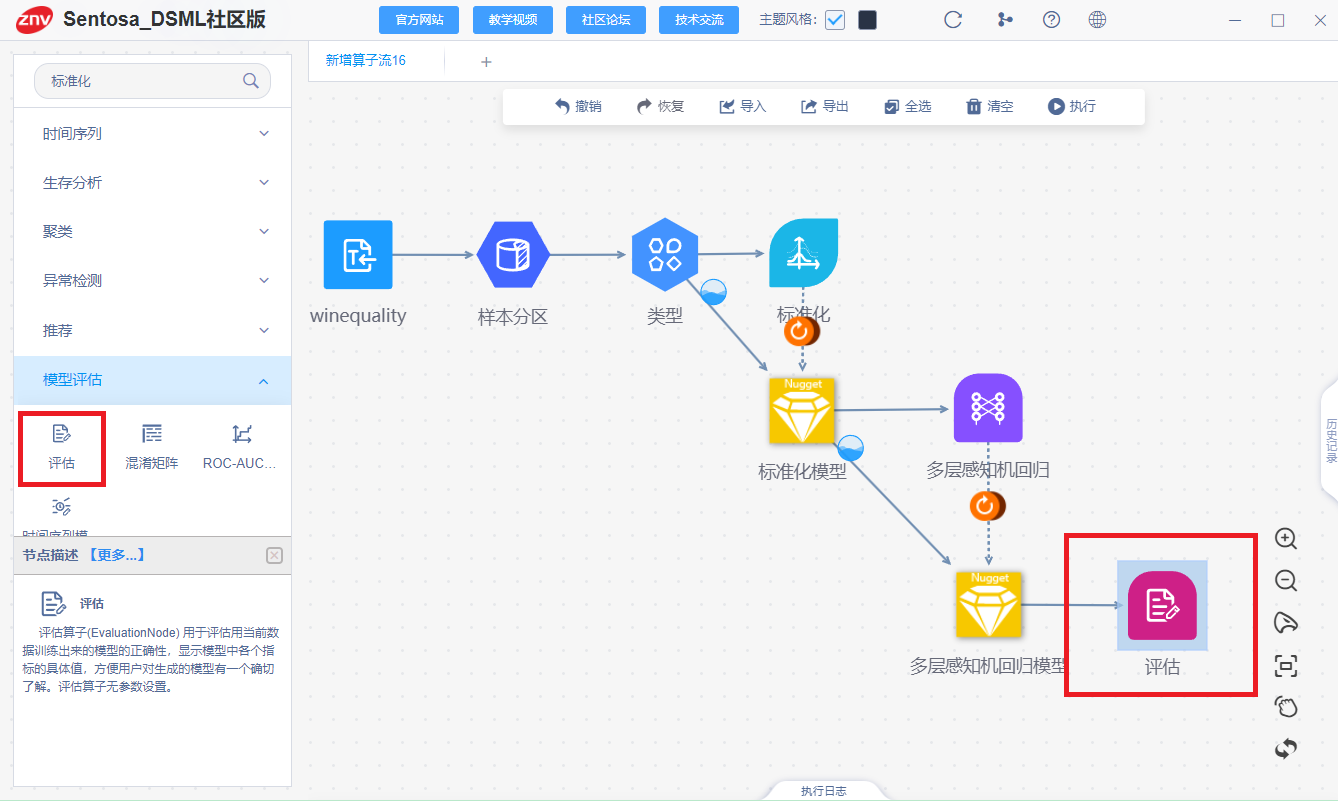Click 全选 select all in the toolbar

pyautogui.click(x=908, y=106)
